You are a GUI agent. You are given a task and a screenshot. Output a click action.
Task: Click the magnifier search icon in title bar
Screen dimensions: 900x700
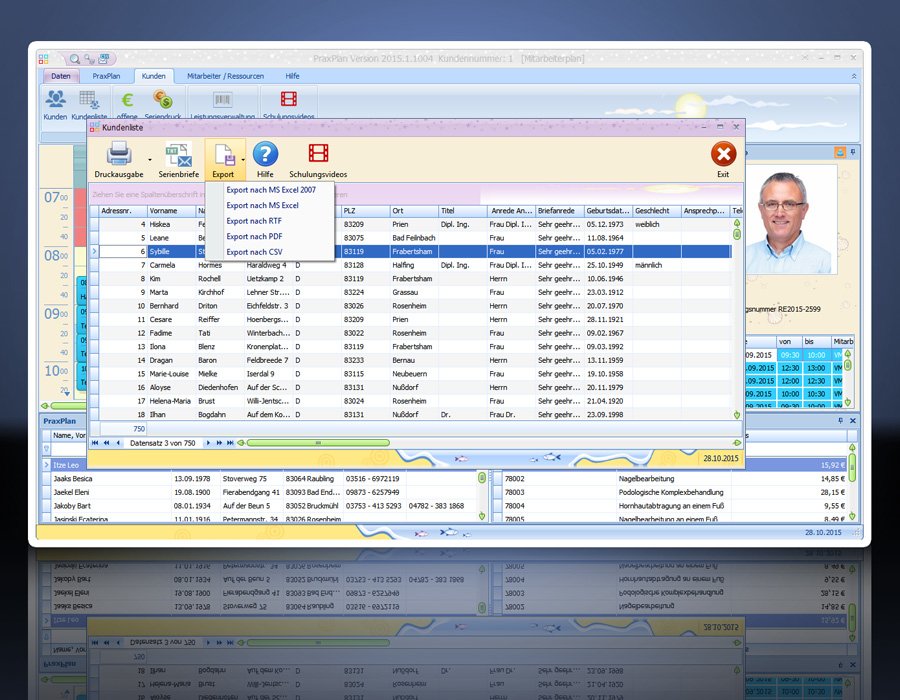[x=75, y=59]
